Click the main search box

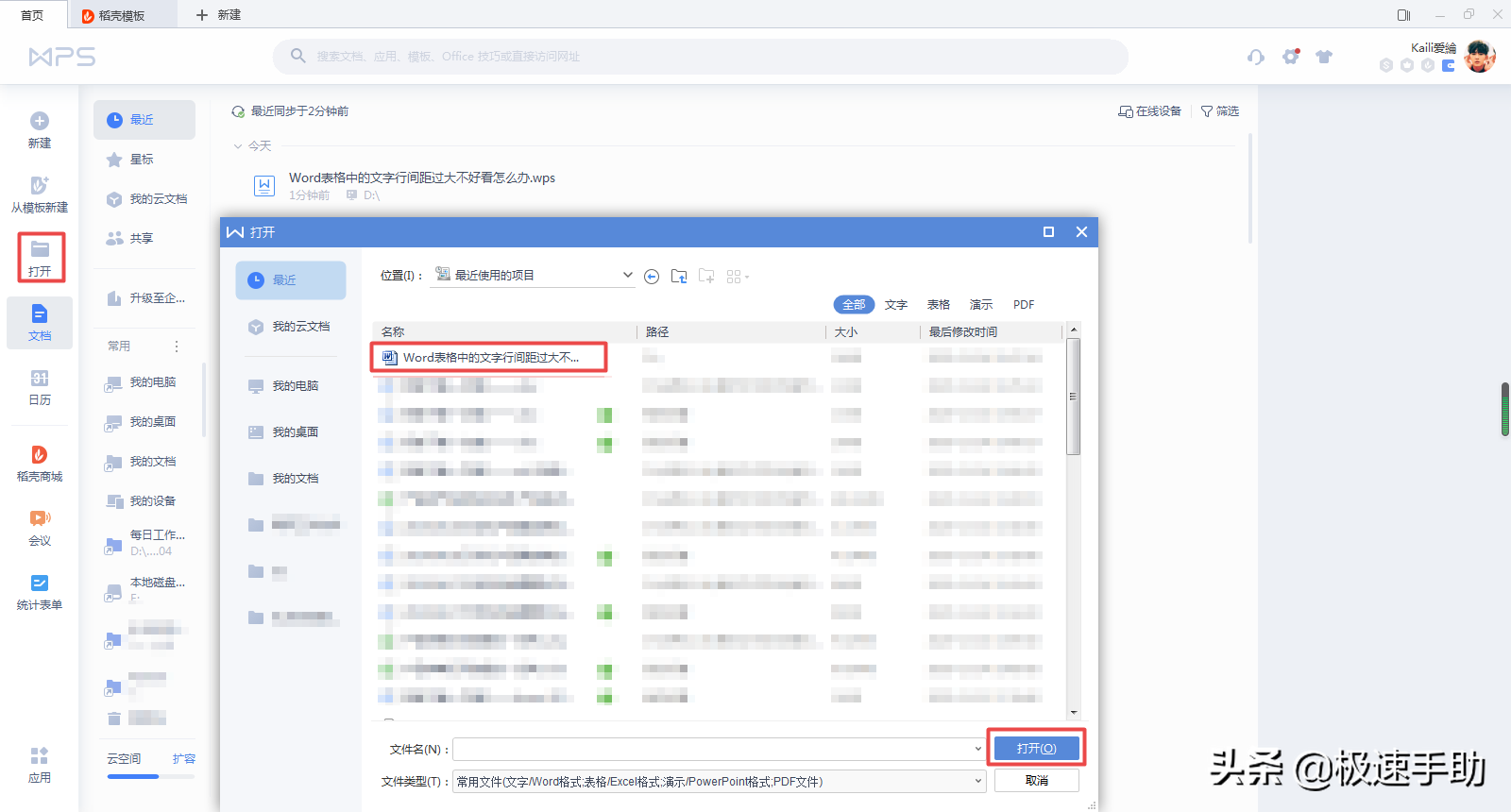[x=701, y=57]
